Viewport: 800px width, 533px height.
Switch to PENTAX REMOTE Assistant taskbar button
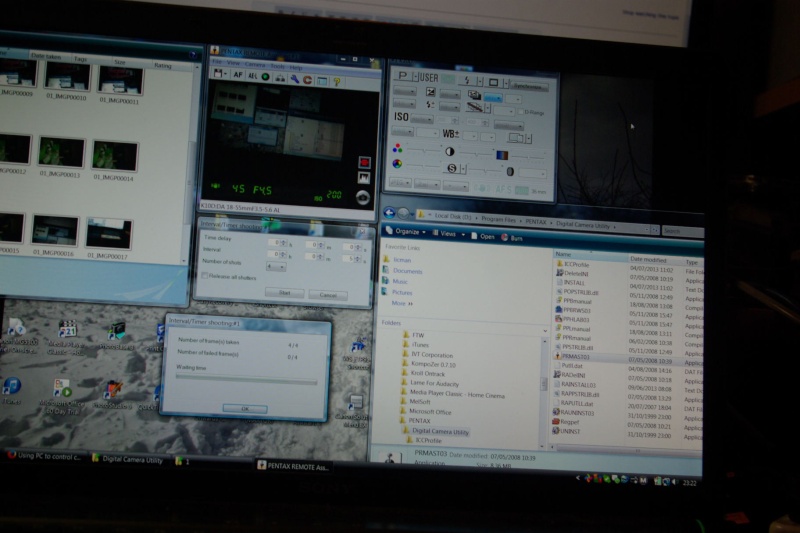point(294,466)
